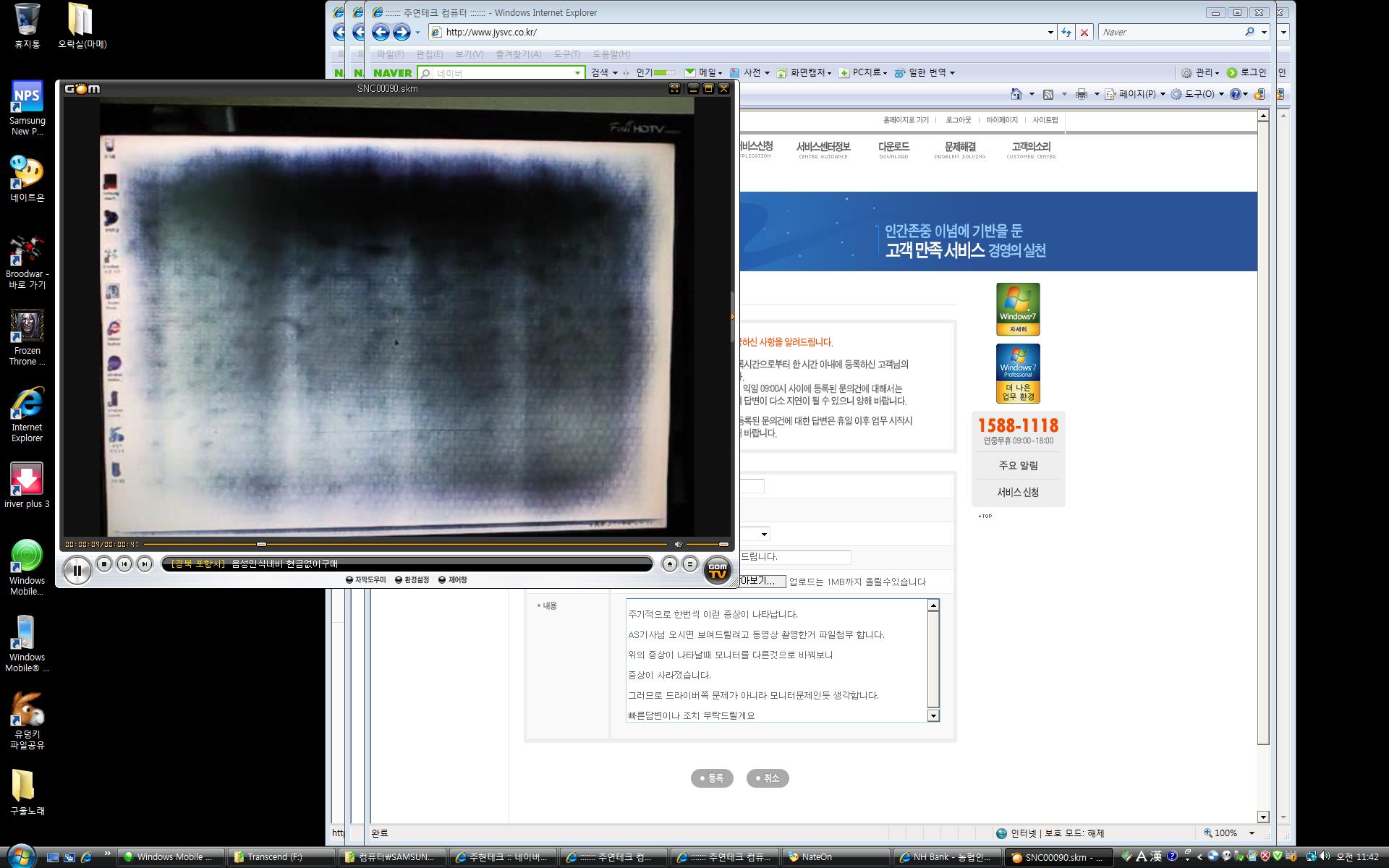Mute audio with GOM speaker icon
The width and height of the screenshot is (1389, 868).
[678, 544]
